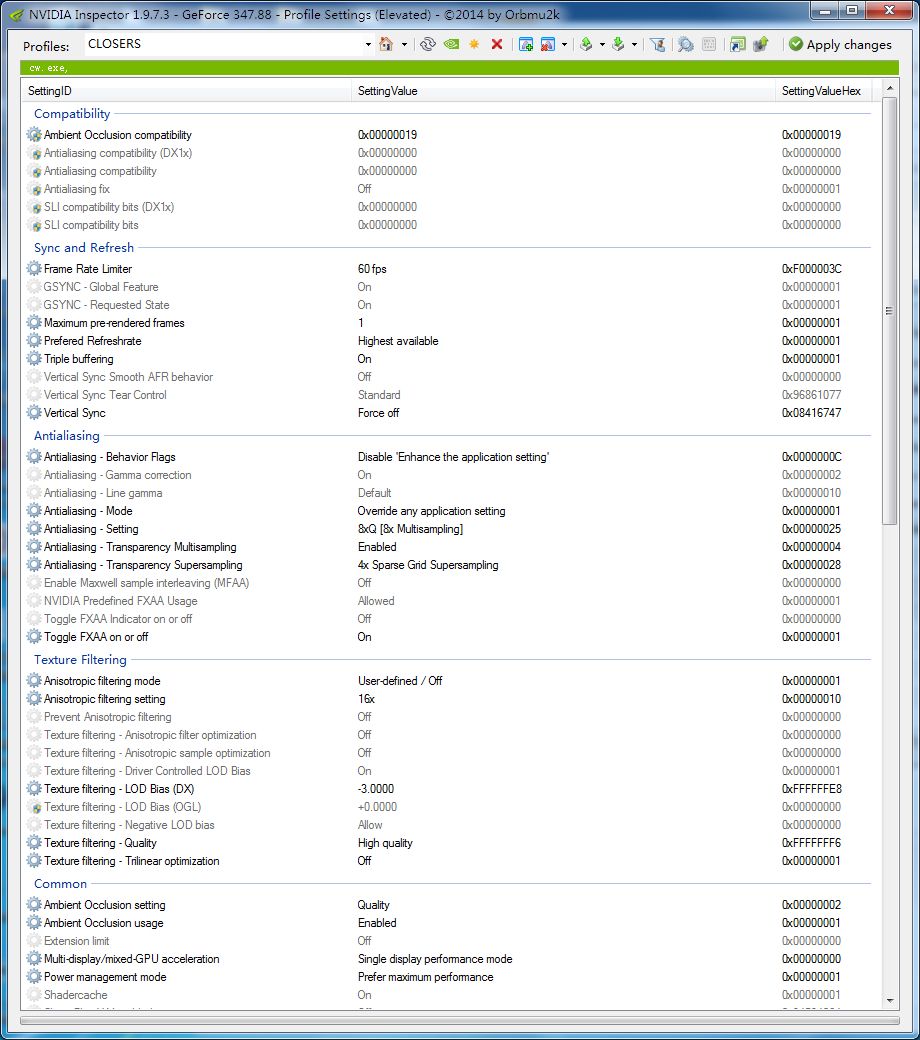
Task: Click 'Override any application setting' value
Action: coord(432,511)
